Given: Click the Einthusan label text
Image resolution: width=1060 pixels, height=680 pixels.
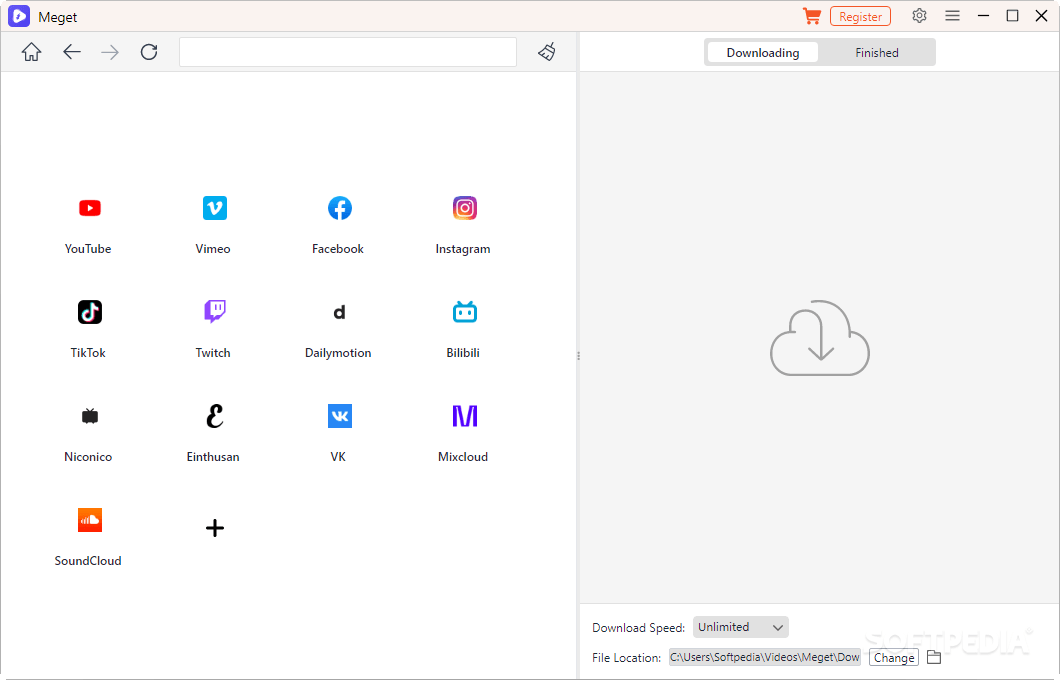Looking at the screenshot, I should click(x=213, y=457).
